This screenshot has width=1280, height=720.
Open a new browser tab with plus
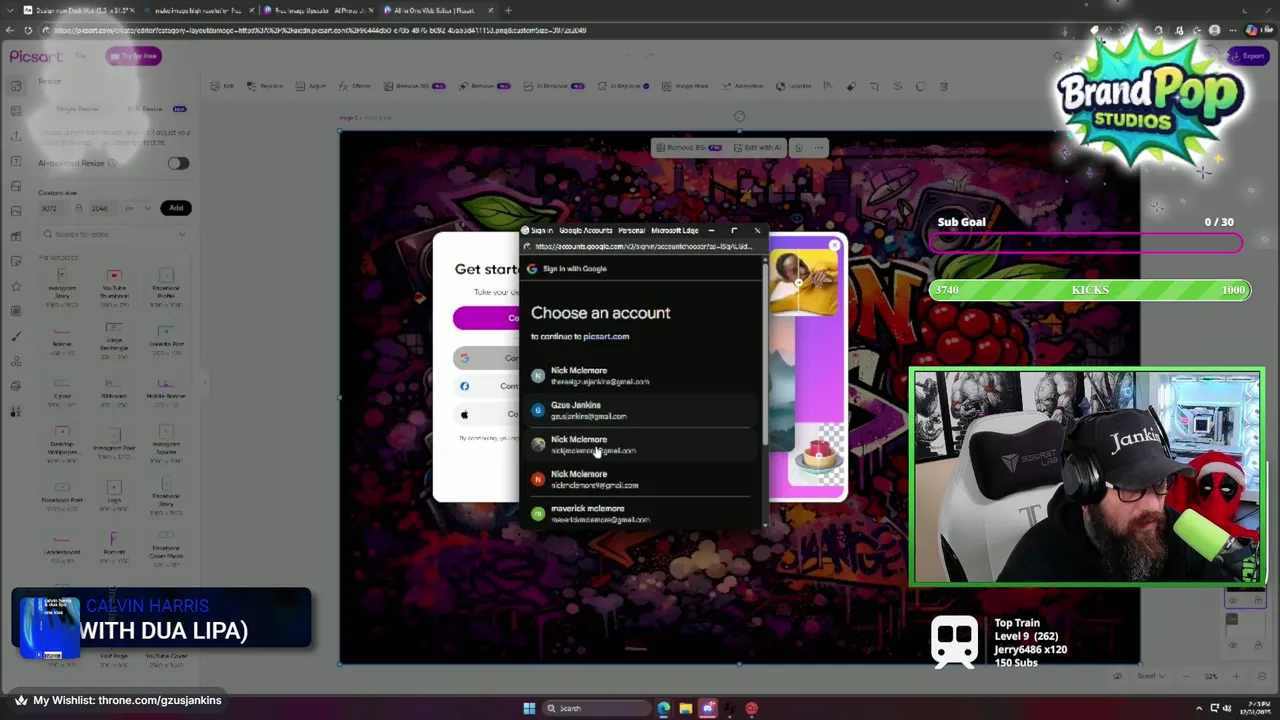pyautogui.click(x=508, y=10)
